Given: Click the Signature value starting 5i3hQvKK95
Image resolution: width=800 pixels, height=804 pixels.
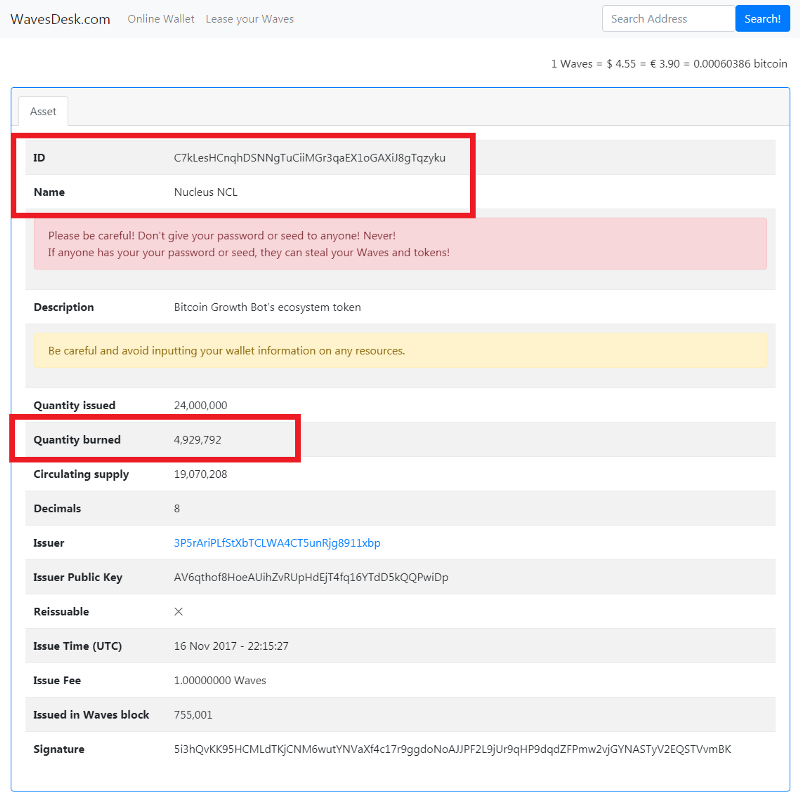Looking at the screenshot, I should [452, 749].
